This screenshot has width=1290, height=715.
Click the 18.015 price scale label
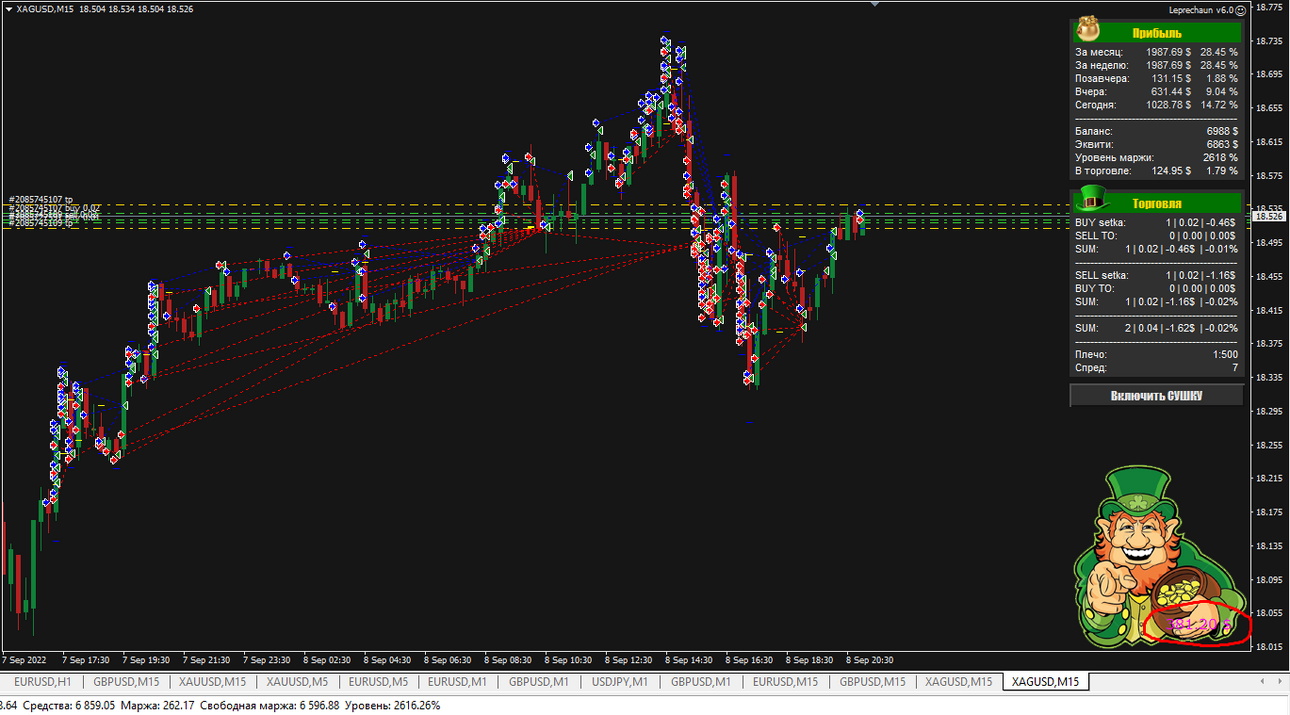(1269, 647)
